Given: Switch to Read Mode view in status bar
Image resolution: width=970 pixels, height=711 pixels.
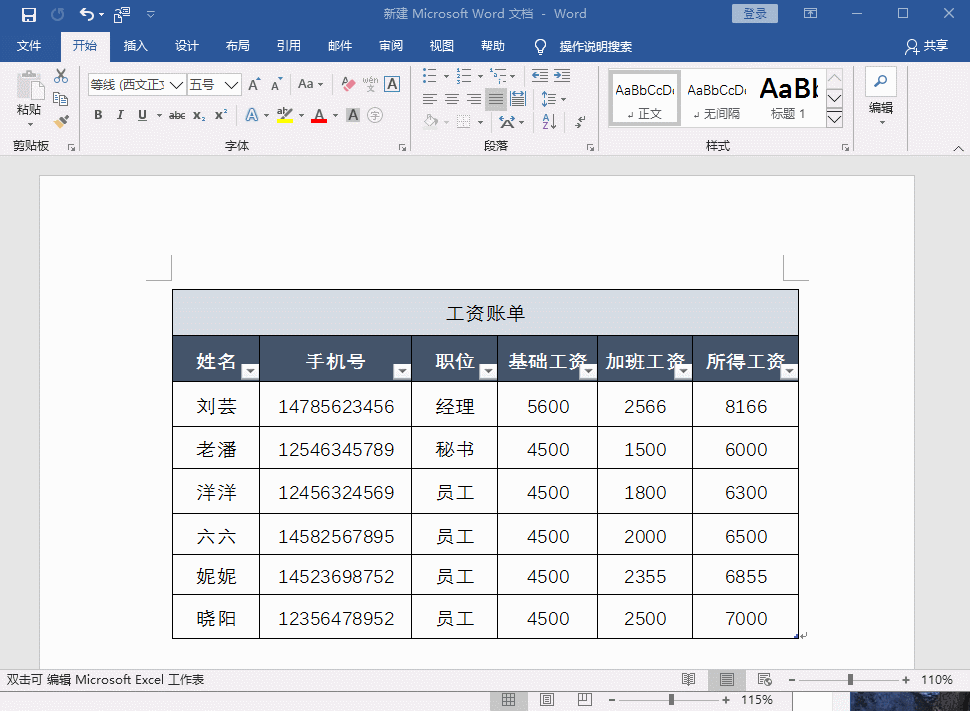Looking at the screenshot, I should pos(688,679).
